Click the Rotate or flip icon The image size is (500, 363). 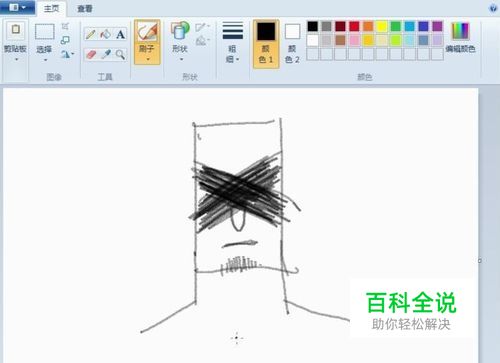pyautogui.click(x=66, y=54)
